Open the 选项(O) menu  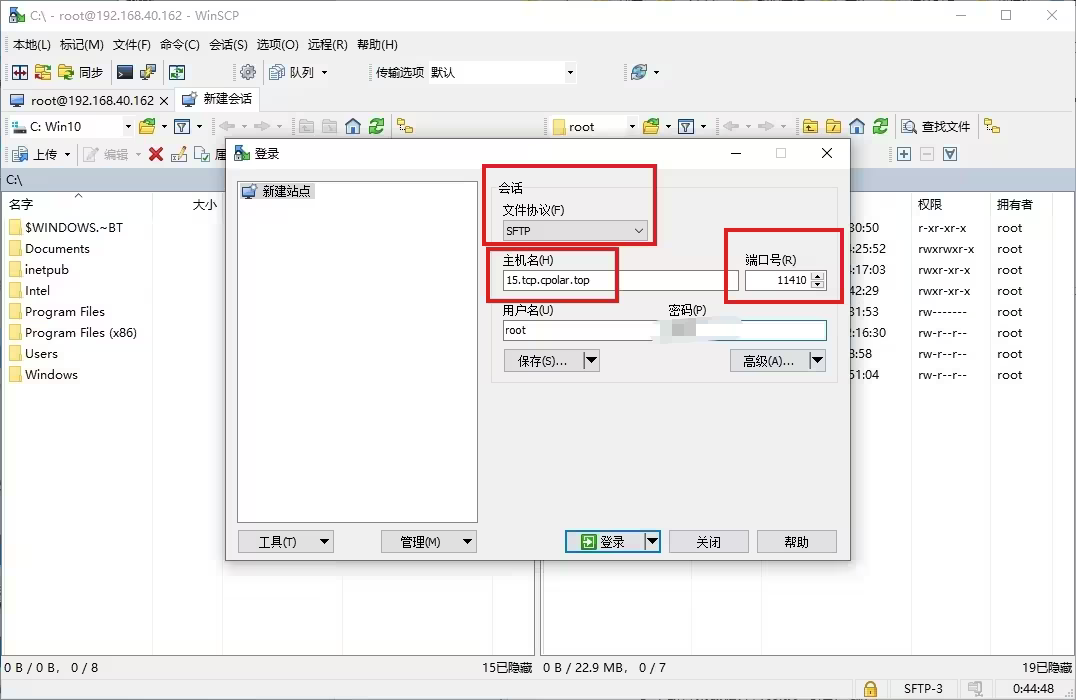click(278, 45)
